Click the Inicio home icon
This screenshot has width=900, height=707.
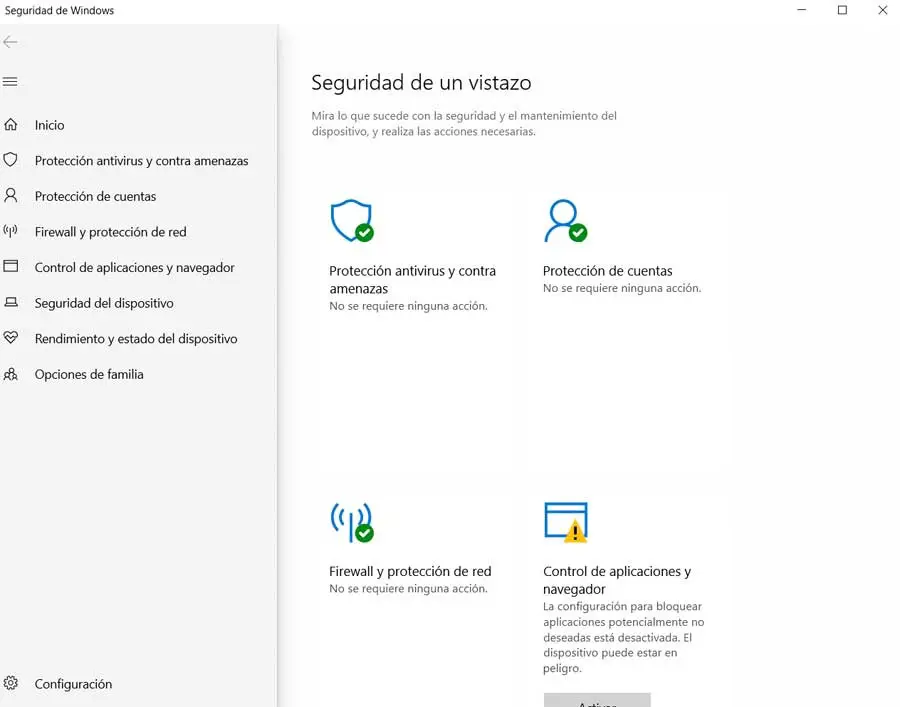point(10,125)
